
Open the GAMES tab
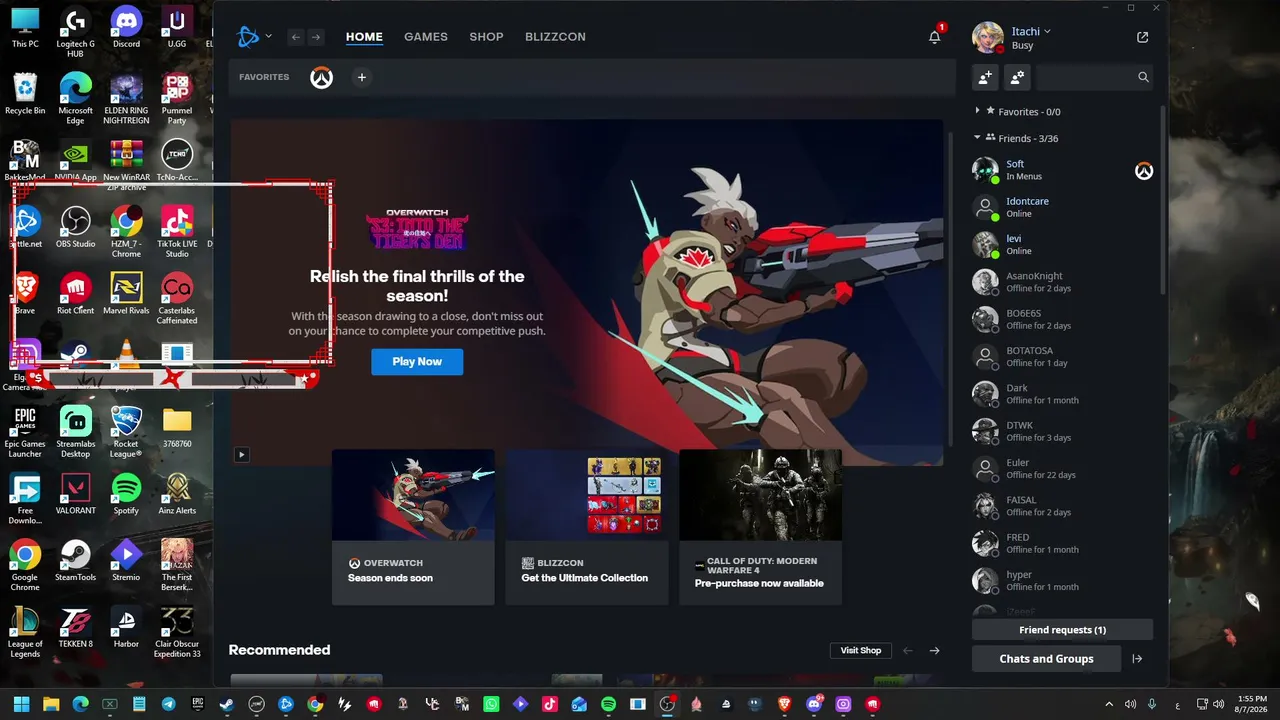426,37
